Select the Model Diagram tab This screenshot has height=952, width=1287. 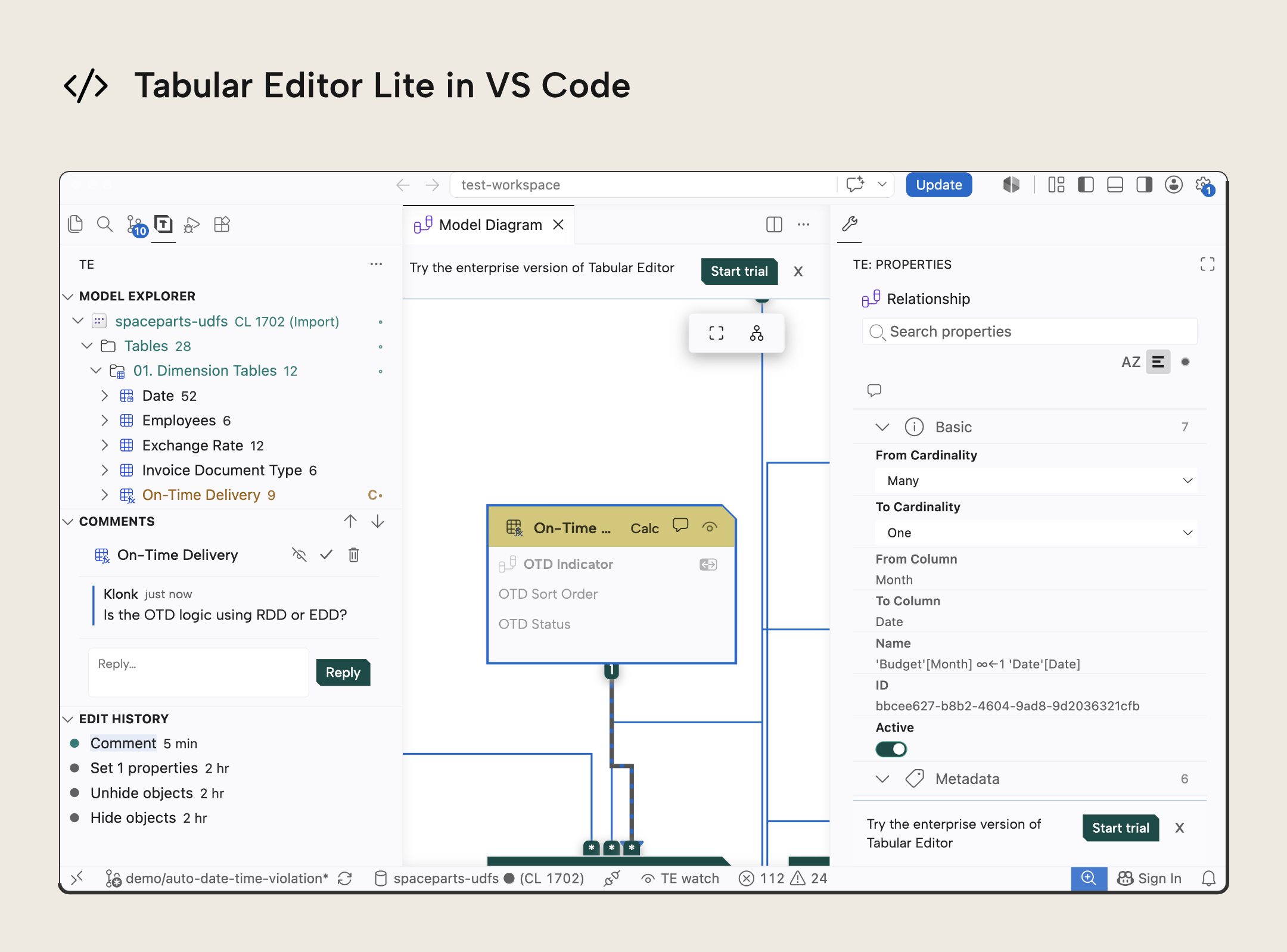[489, 225]
